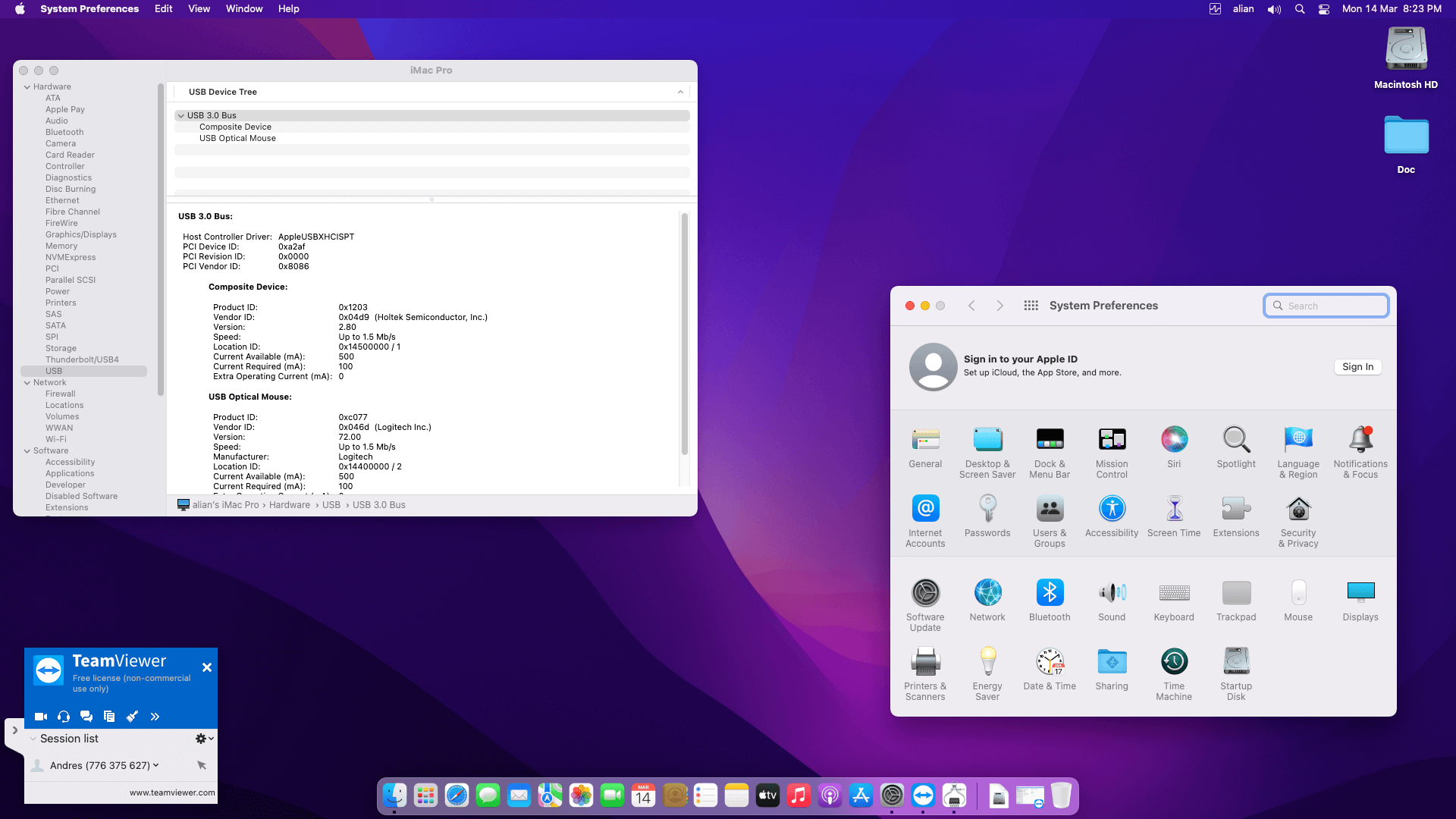
Task: Open Mission Control preferences
Action: pos(1112,453)
